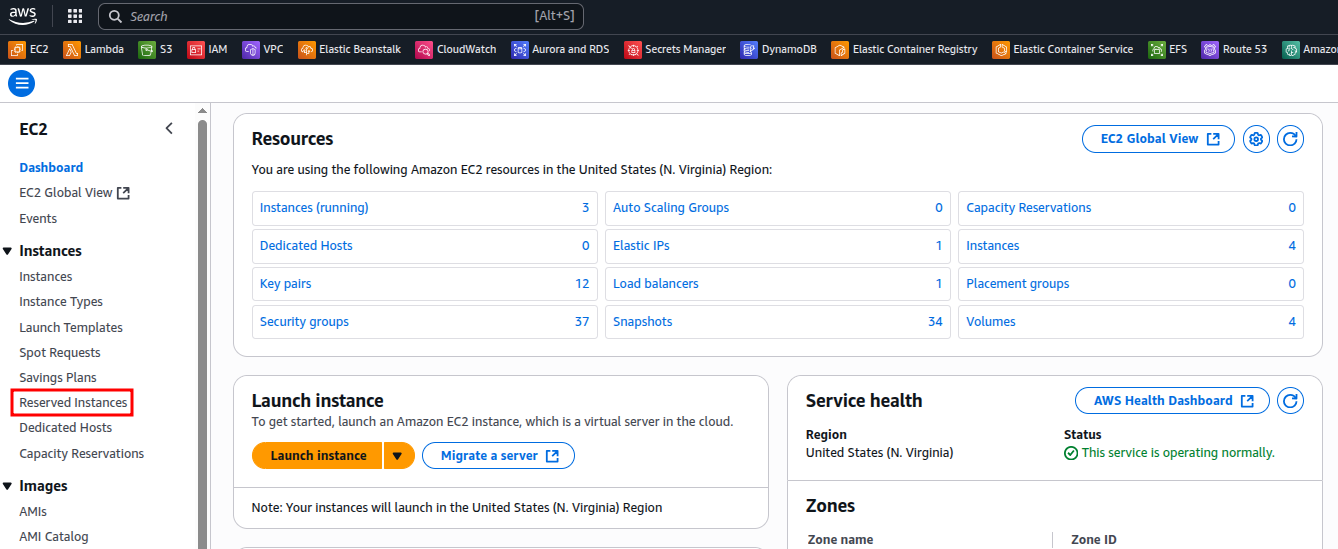Open Instances resource link showing 4
The height and width of the screenshot is (549, 1338).
[993, 246]
